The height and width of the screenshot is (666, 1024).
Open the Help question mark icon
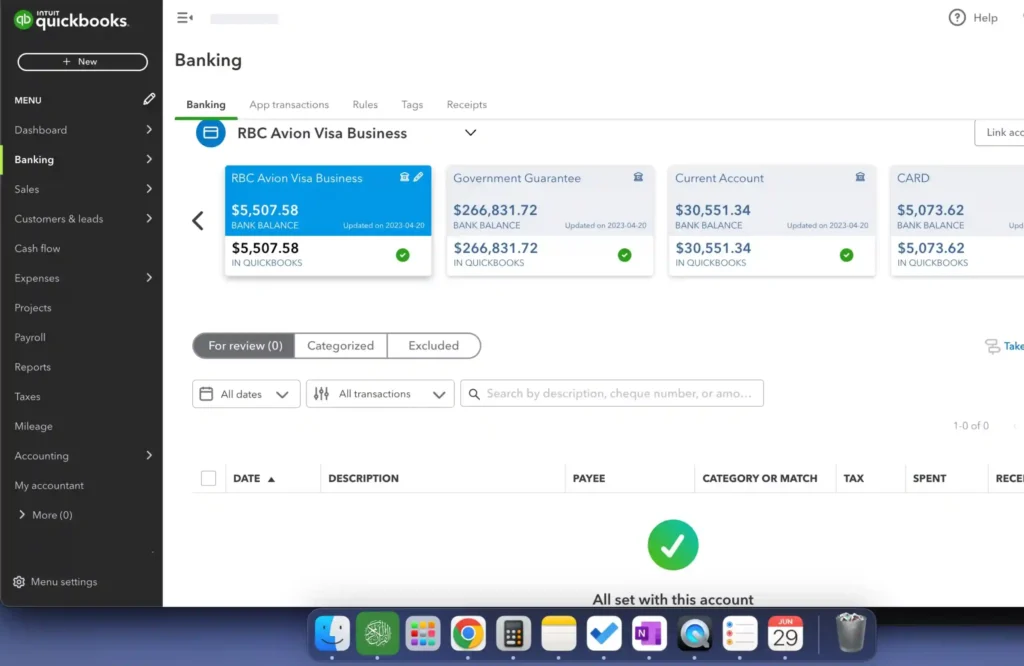pos(957,18)
